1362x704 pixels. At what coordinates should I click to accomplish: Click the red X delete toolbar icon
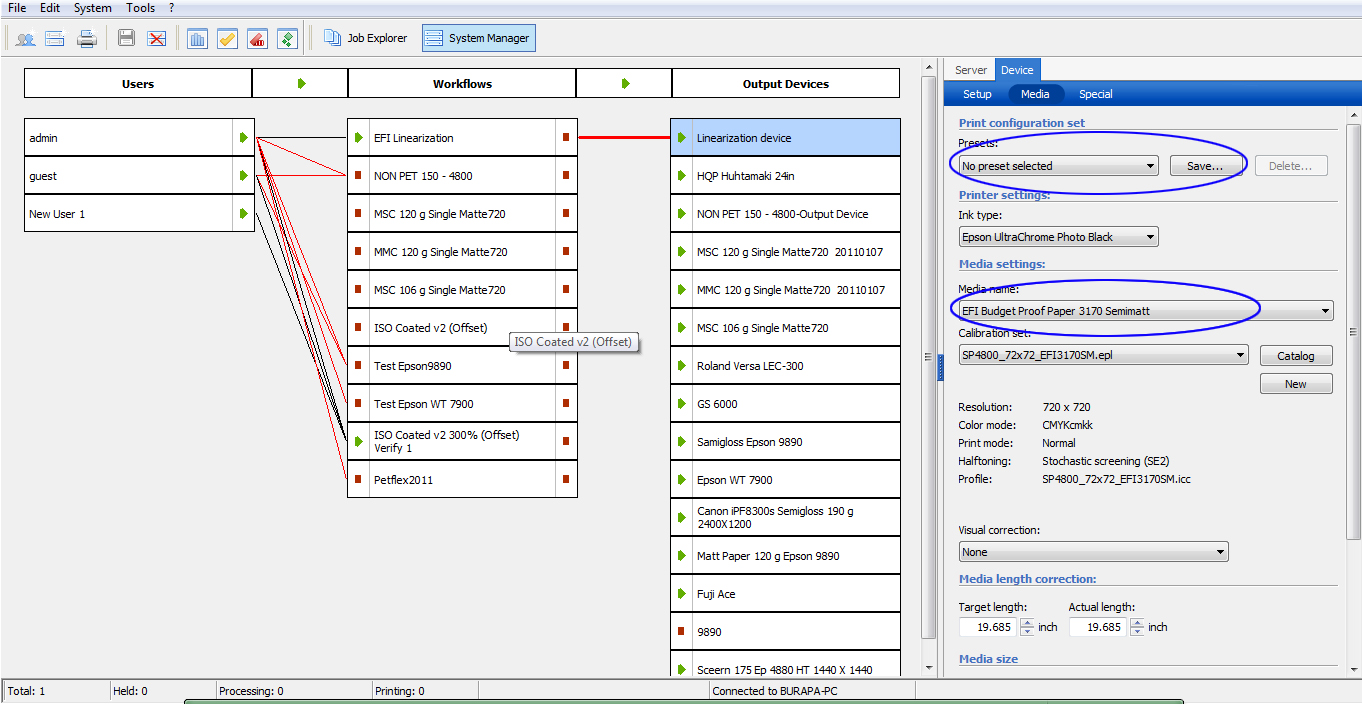(x=156, y=38)
